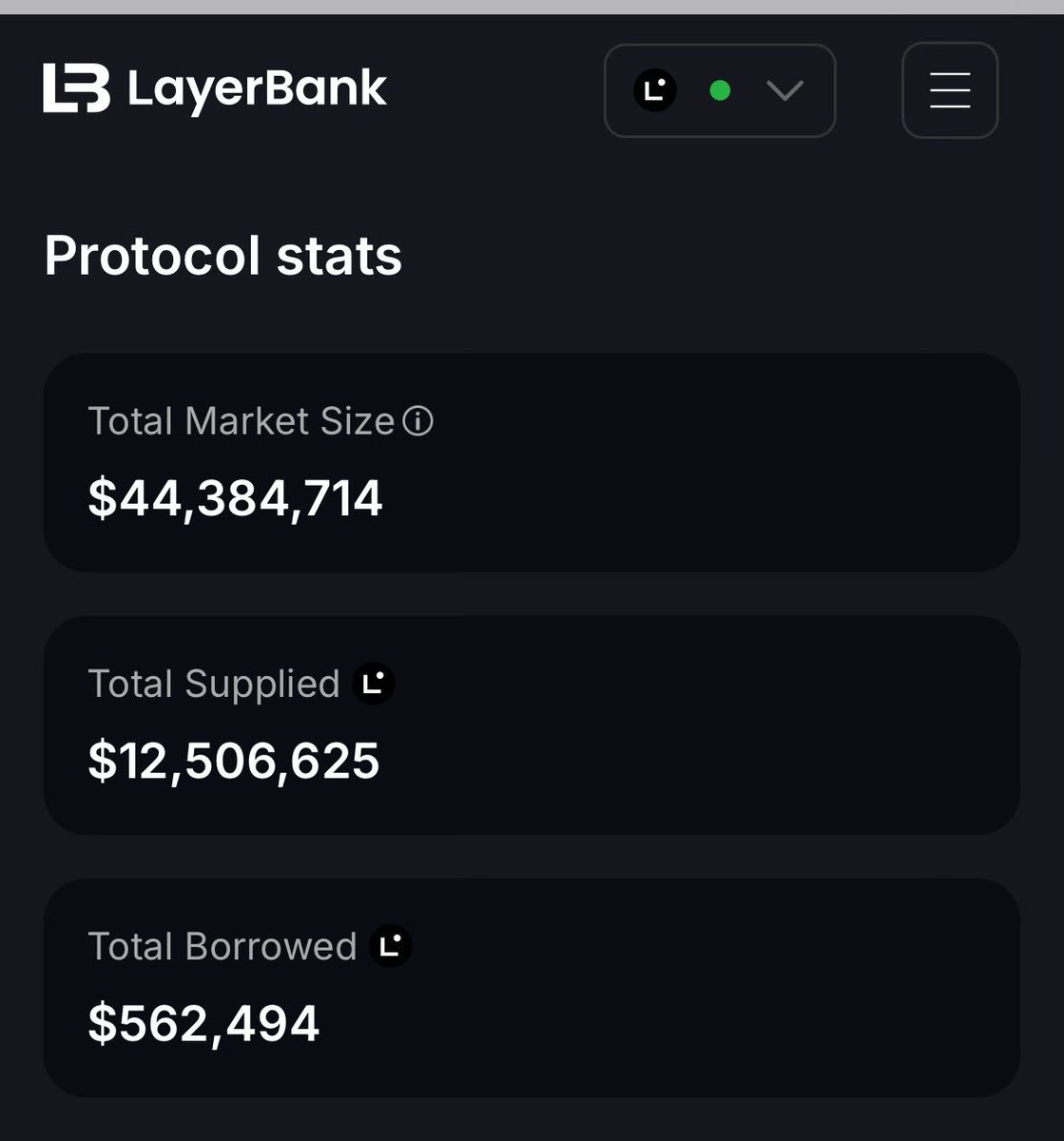Click the Total Market Size info icon
1064x1141 pixels.
418,421
